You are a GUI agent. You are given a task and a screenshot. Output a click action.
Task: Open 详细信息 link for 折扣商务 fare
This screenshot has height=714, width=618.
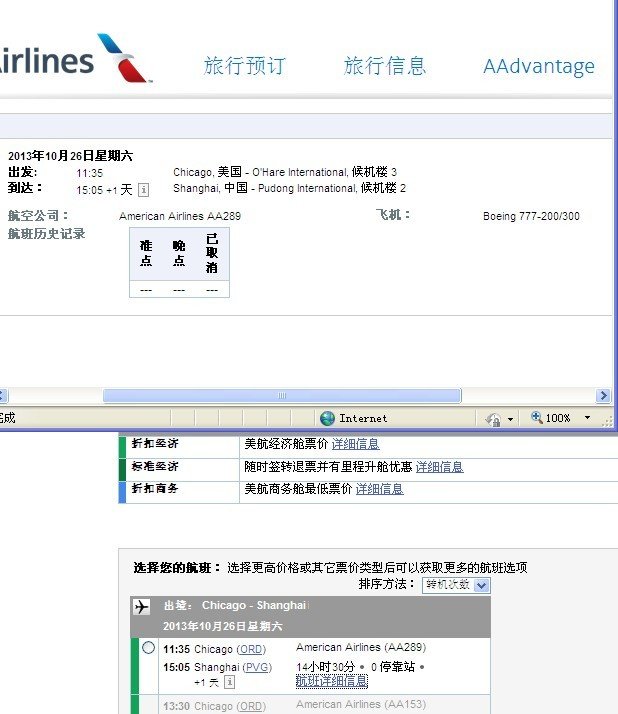pyautogui.click(x=379, y=489)
